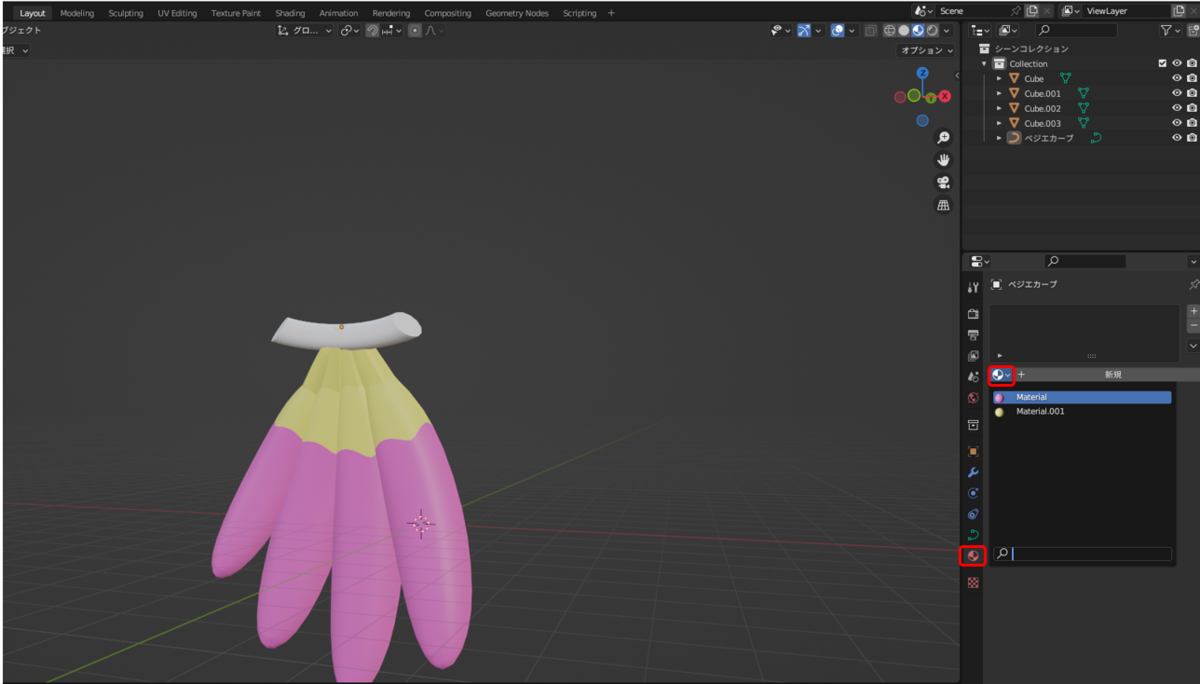Hide Cube in viewport with eye icon
The height and width of the screenshot is (684, 1200).
(1177, 79)
